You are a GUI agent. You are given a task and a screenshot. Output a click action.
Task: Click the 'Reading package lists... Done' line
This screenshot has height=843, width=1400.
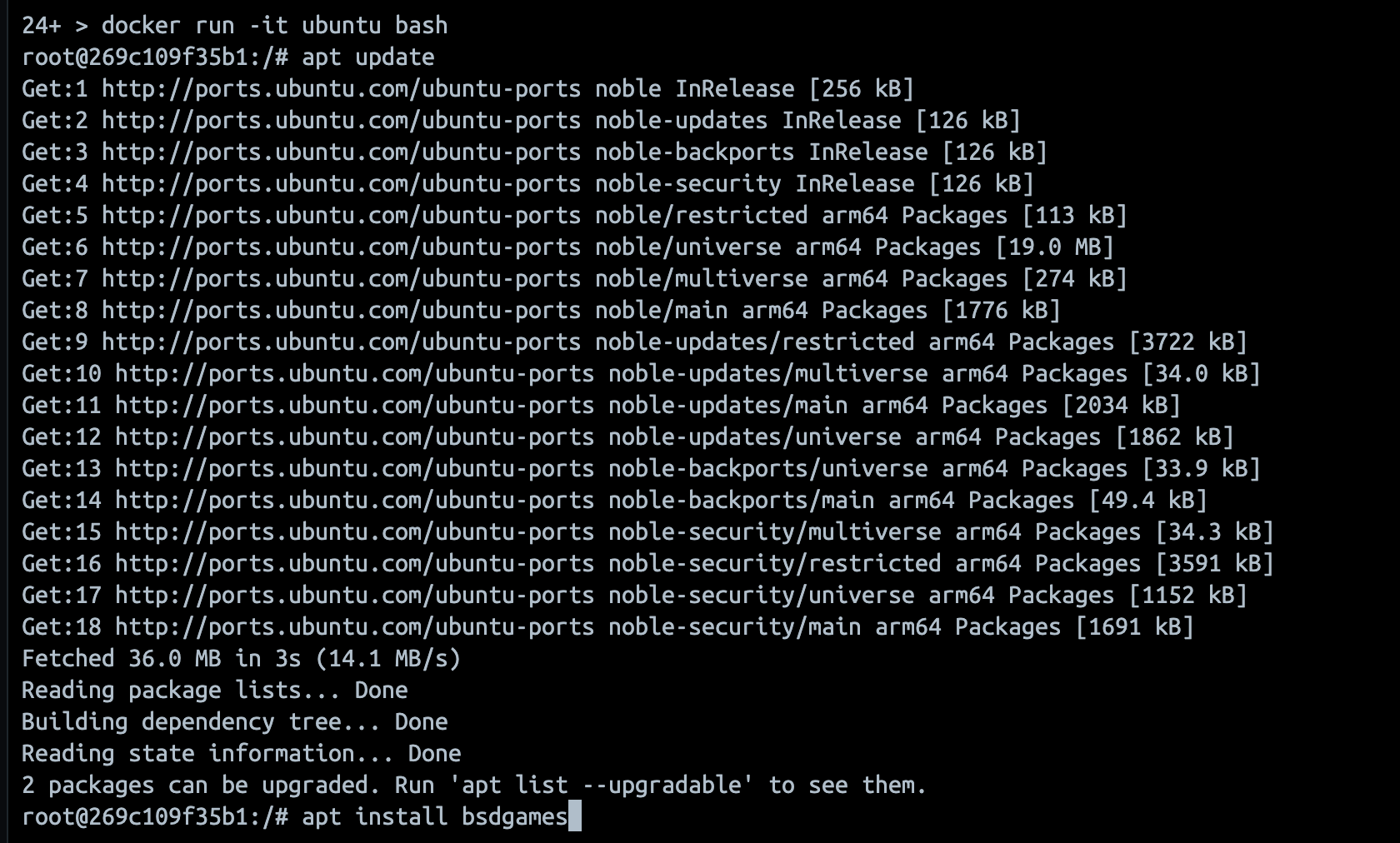(x=214, y=691)
